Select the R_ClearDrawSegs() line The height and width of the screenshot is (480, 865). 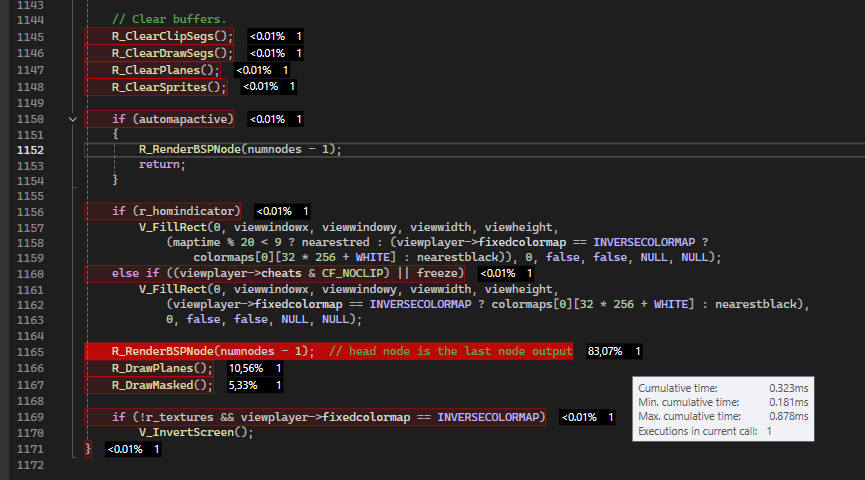click(x=171, y=52)
